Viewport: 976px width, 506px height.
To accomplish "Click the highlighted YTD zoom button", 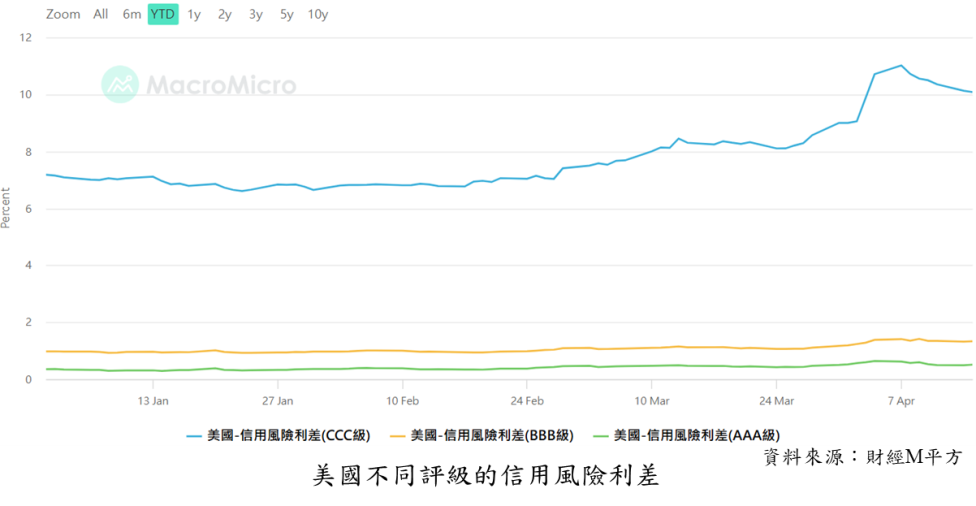I will [163, 14].
